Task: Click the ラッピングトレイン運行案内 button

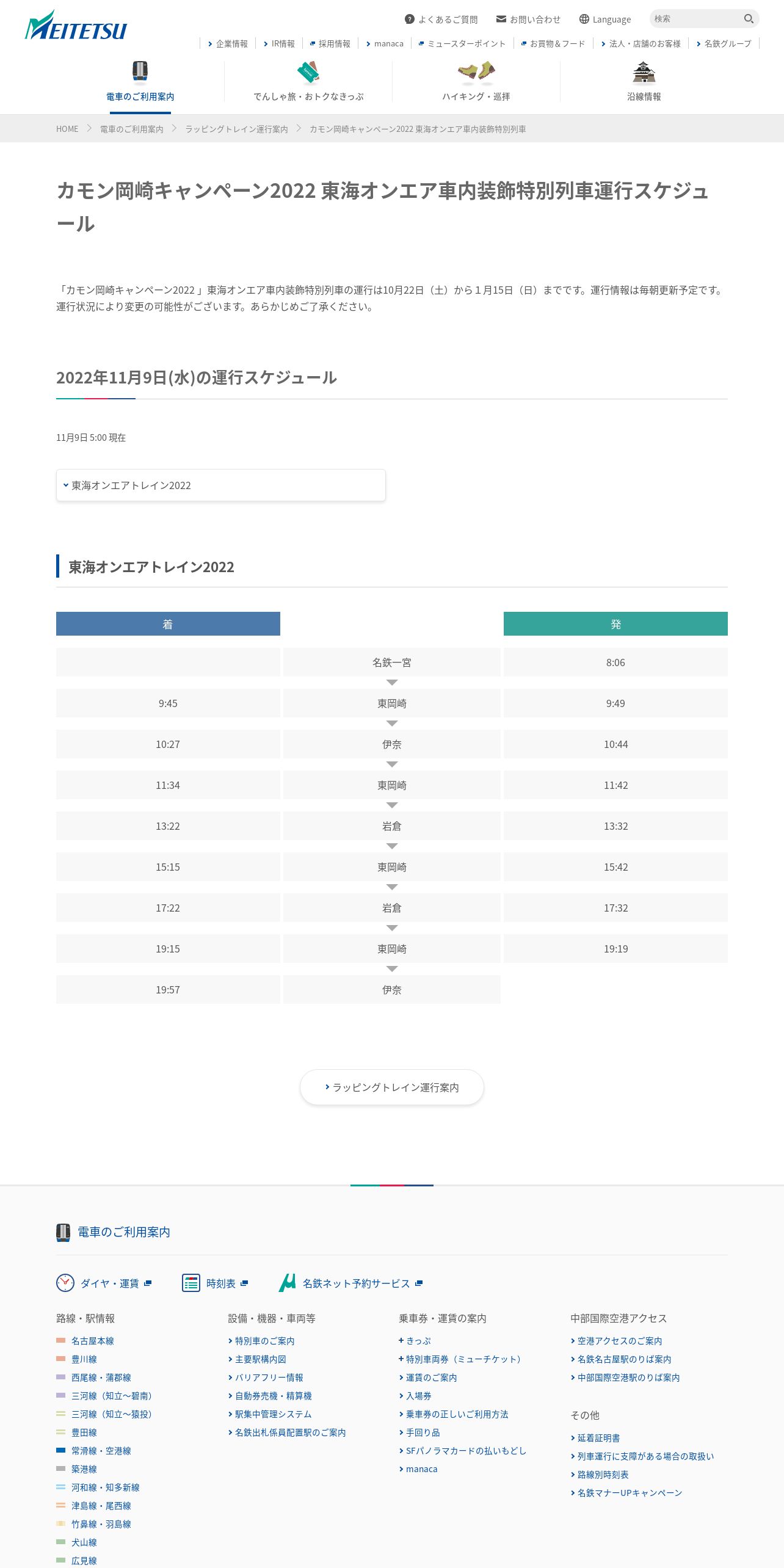Action: pyautogui.click(x=392, y=1087)
